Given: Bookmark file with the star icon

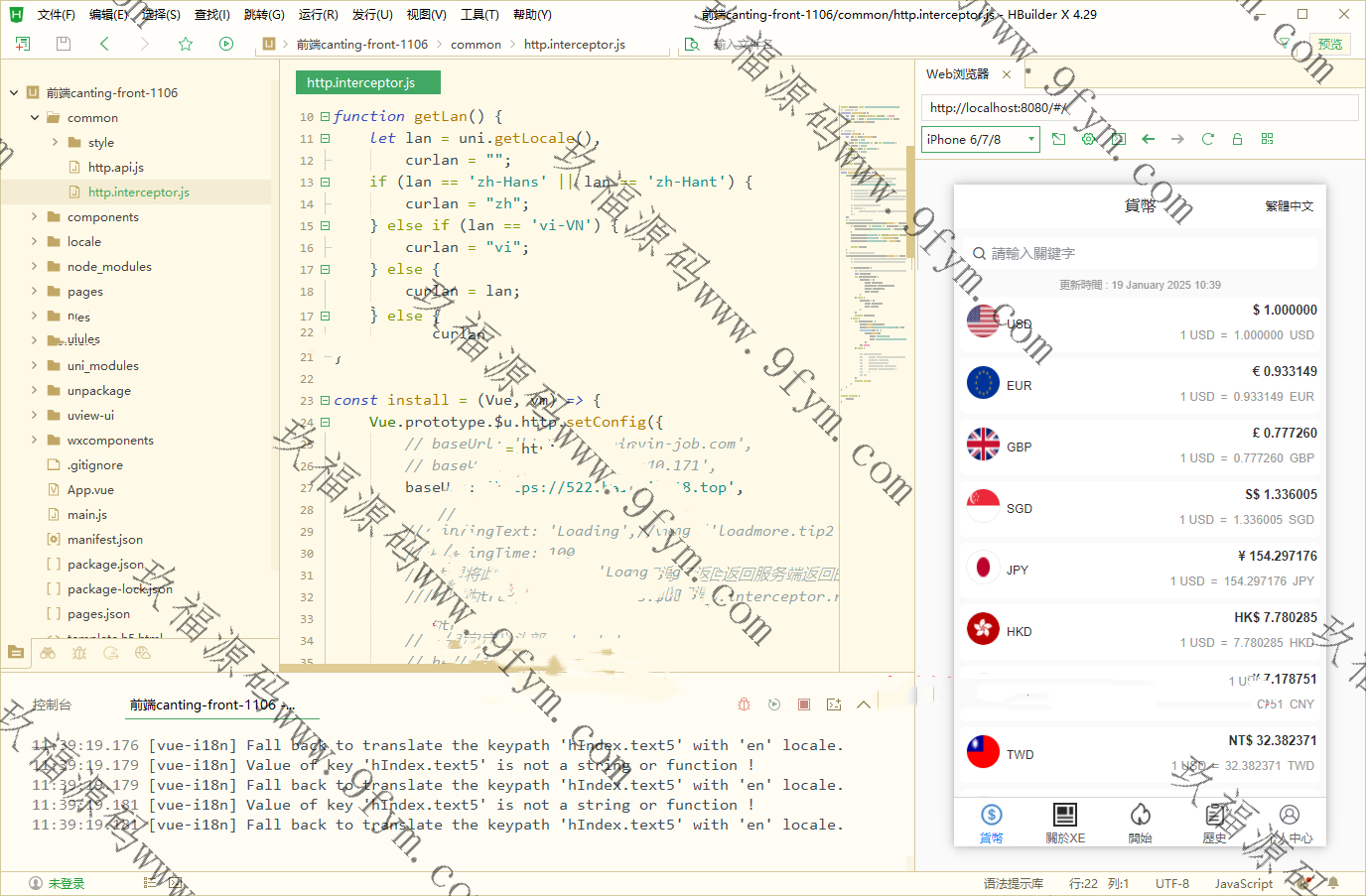Looking at the screenshot, I should [186, 44].
